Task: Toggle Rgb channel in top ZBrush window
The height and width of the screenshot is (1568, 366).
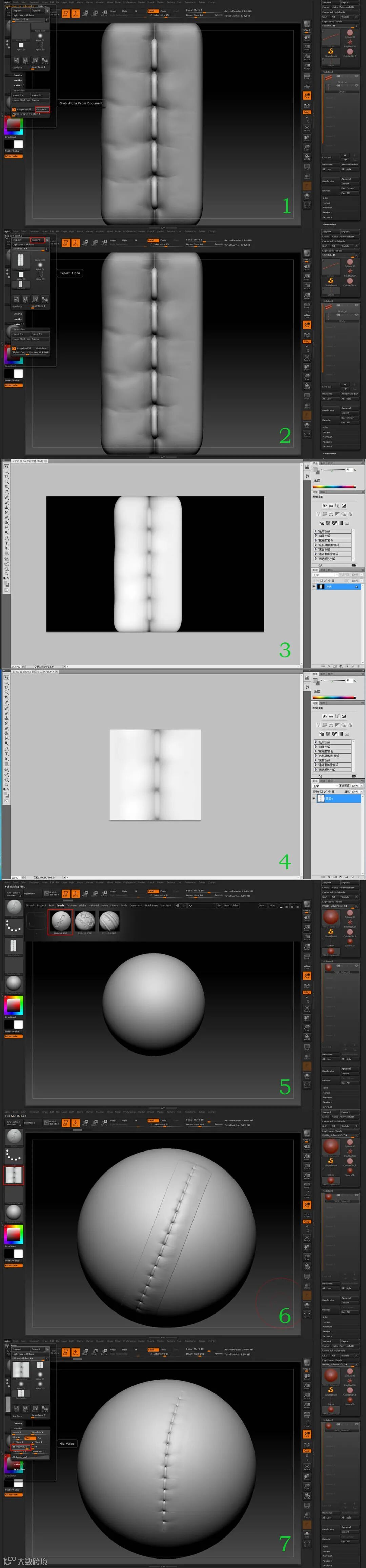Action: [124, 11]
